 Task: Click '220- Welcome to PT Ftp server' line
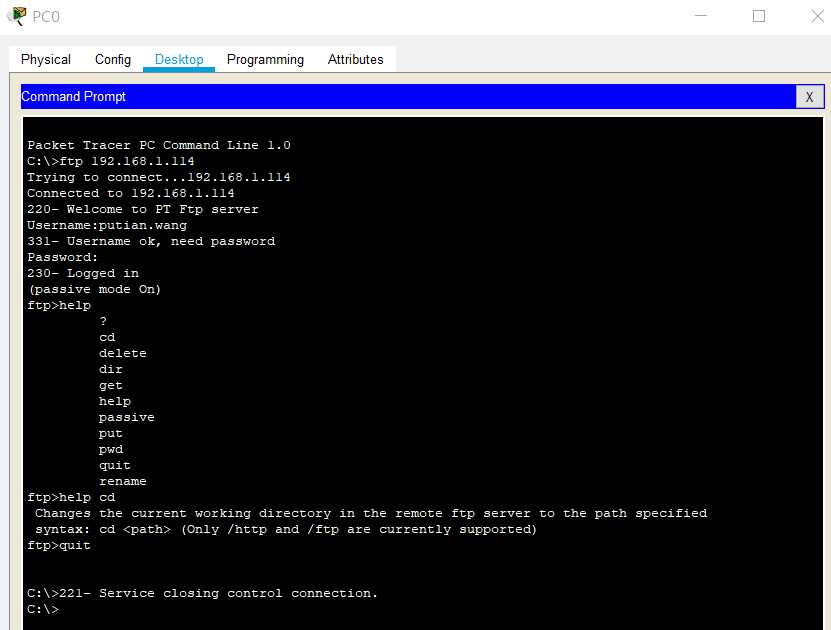(143, 209)
